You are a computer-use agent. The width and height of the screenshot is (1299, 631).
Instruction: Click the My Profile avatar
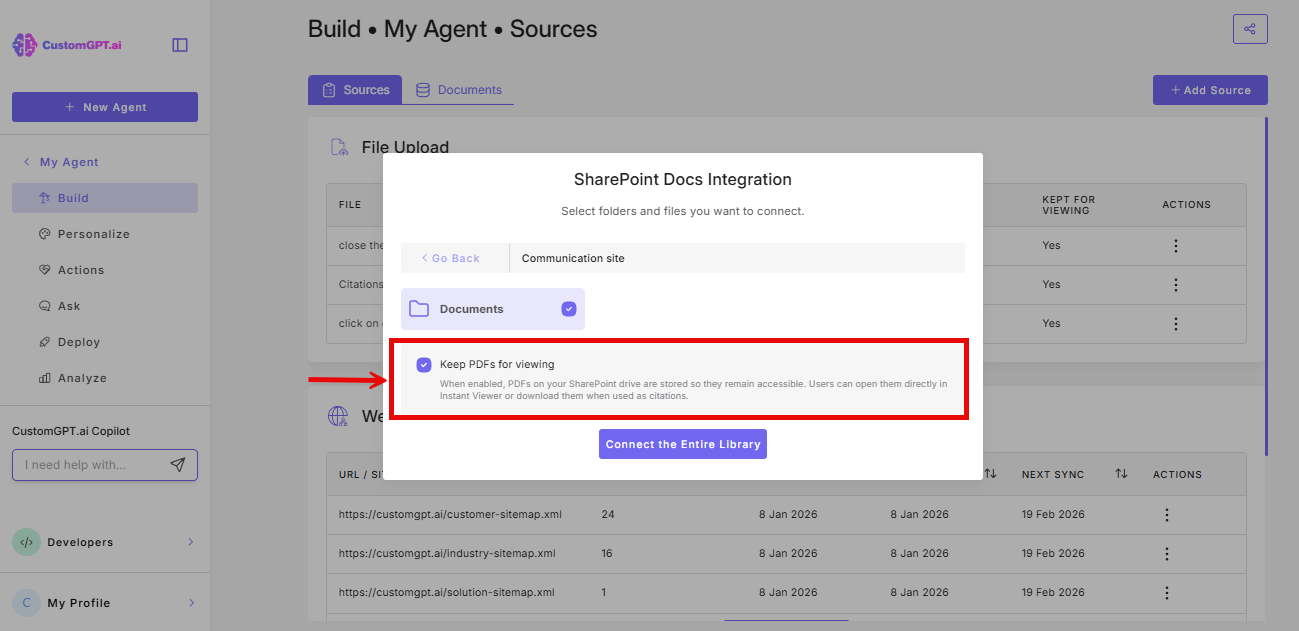[26, 603]
